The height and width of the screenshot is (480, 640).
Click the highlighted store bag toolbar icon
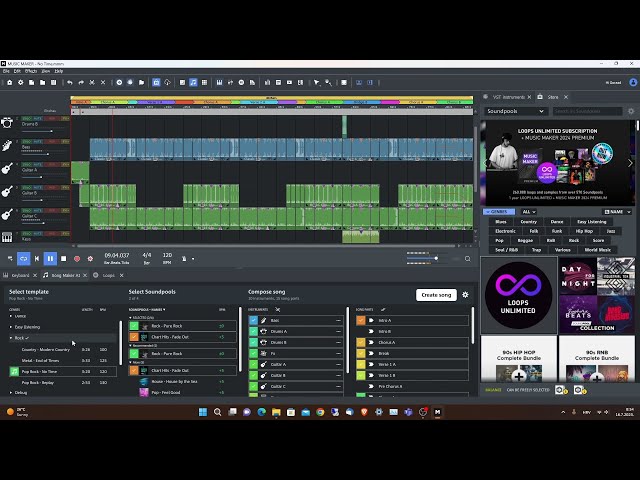click(x=156, y=82)
